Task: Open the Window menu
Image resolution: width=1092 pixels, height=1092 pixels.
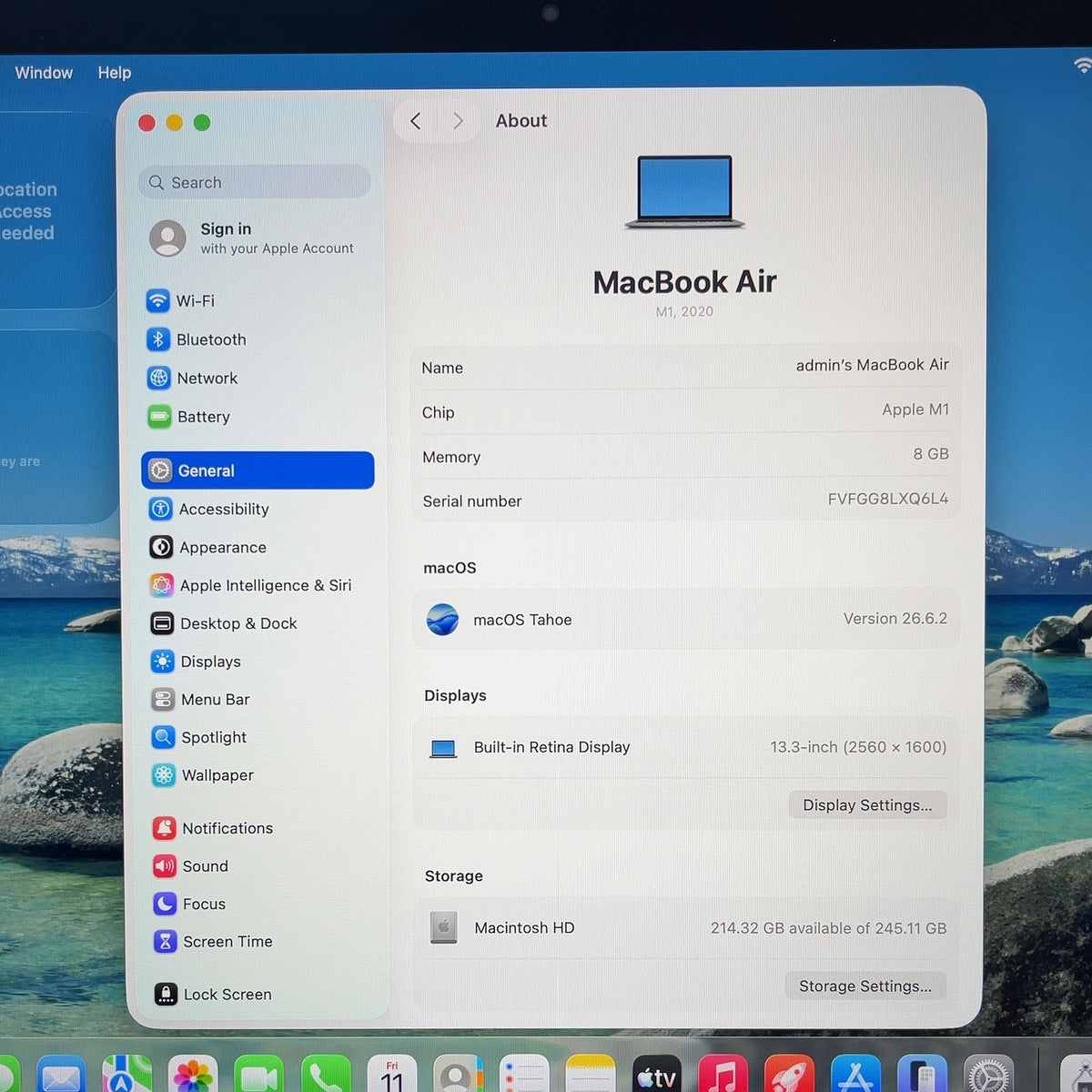Action: [x=44, y=73]
